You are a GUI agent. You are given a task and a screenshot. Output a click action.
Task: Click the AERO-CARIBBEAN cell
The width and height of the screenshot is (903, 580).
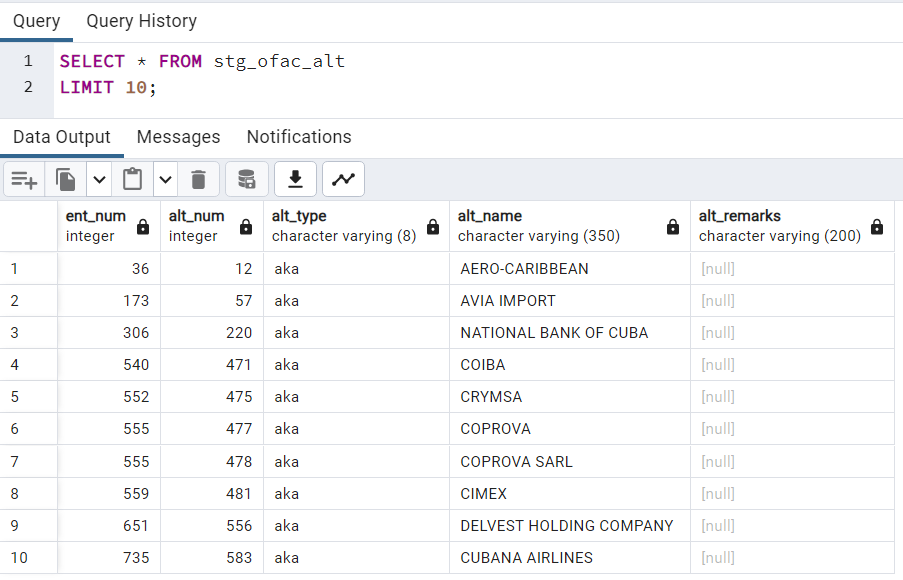570,269
